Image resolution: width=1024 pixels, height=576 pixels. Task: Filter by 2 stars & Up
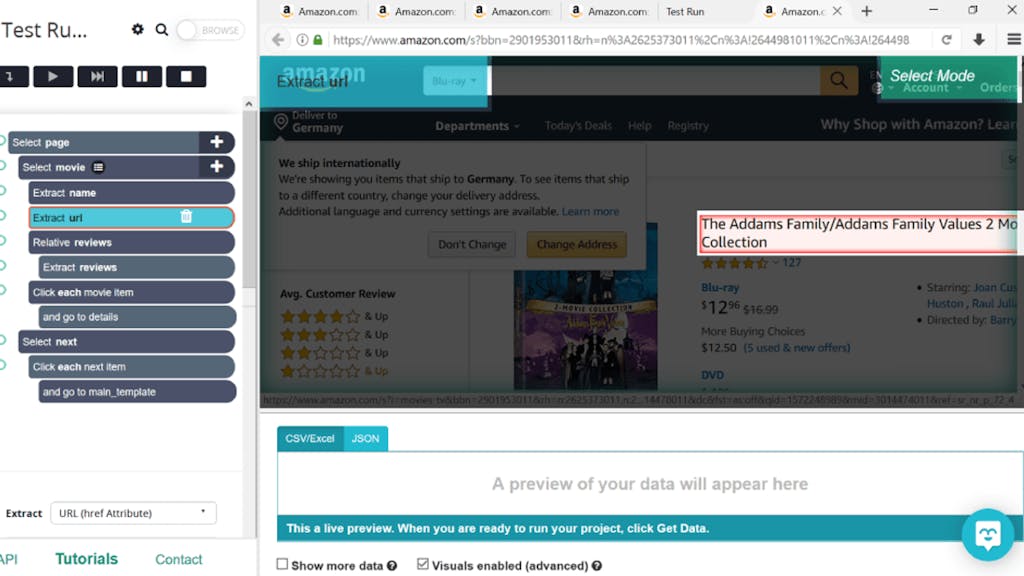click(334, 353)
